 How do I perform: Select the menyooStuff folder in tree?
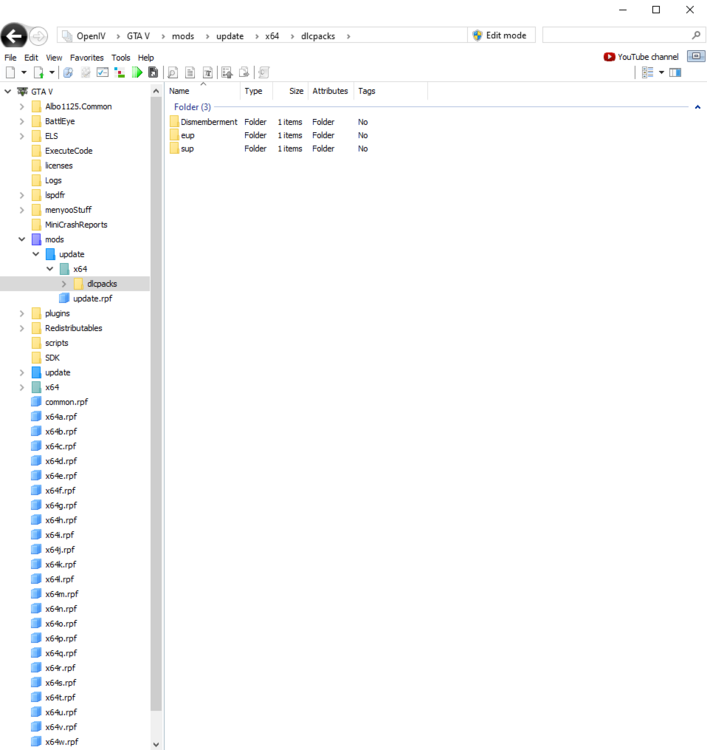tap(68, 210)
